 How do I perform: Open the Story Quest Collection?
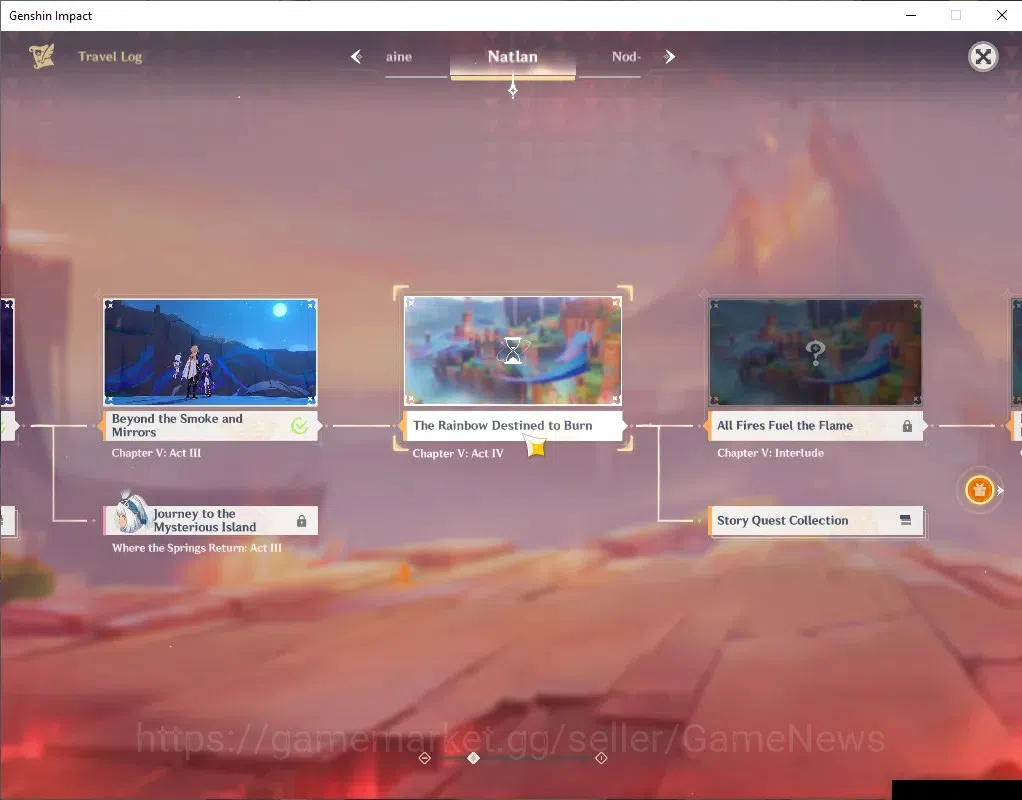[815, 520]
